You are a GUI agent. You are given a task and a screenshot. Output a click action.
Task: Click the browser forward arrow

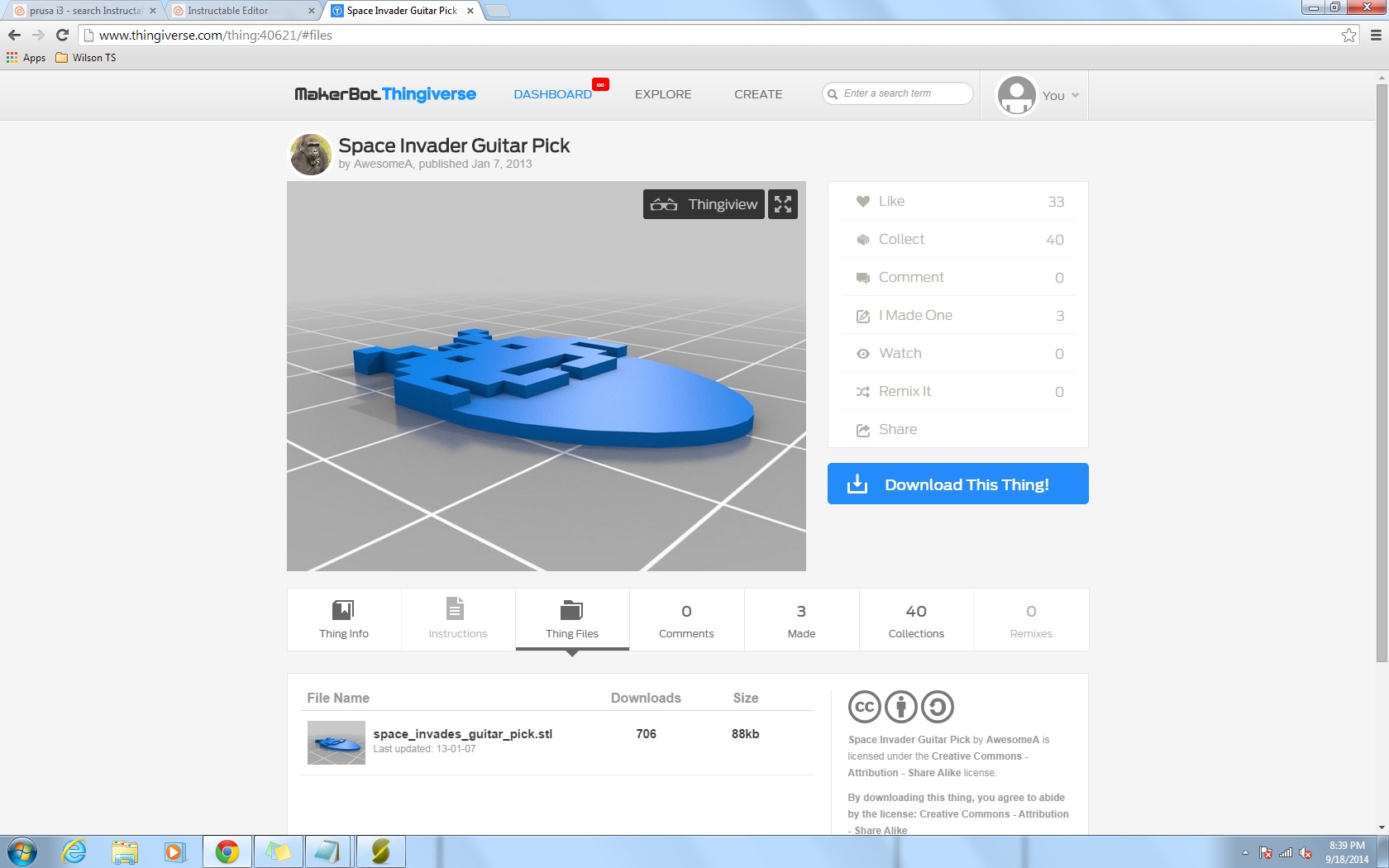(x=38, y=35)
